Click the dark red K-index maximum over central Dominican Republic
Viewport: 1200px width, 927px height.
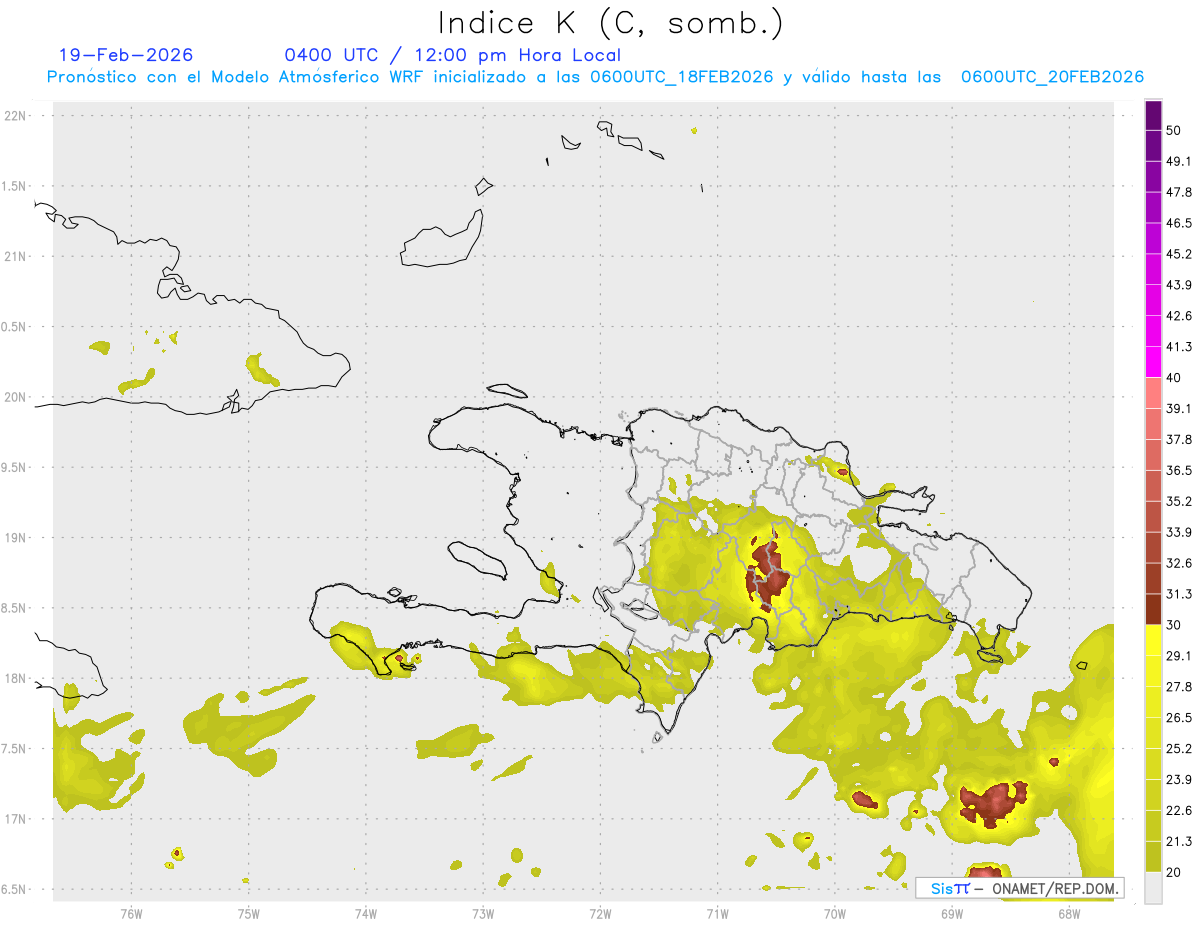pos(766,577)
